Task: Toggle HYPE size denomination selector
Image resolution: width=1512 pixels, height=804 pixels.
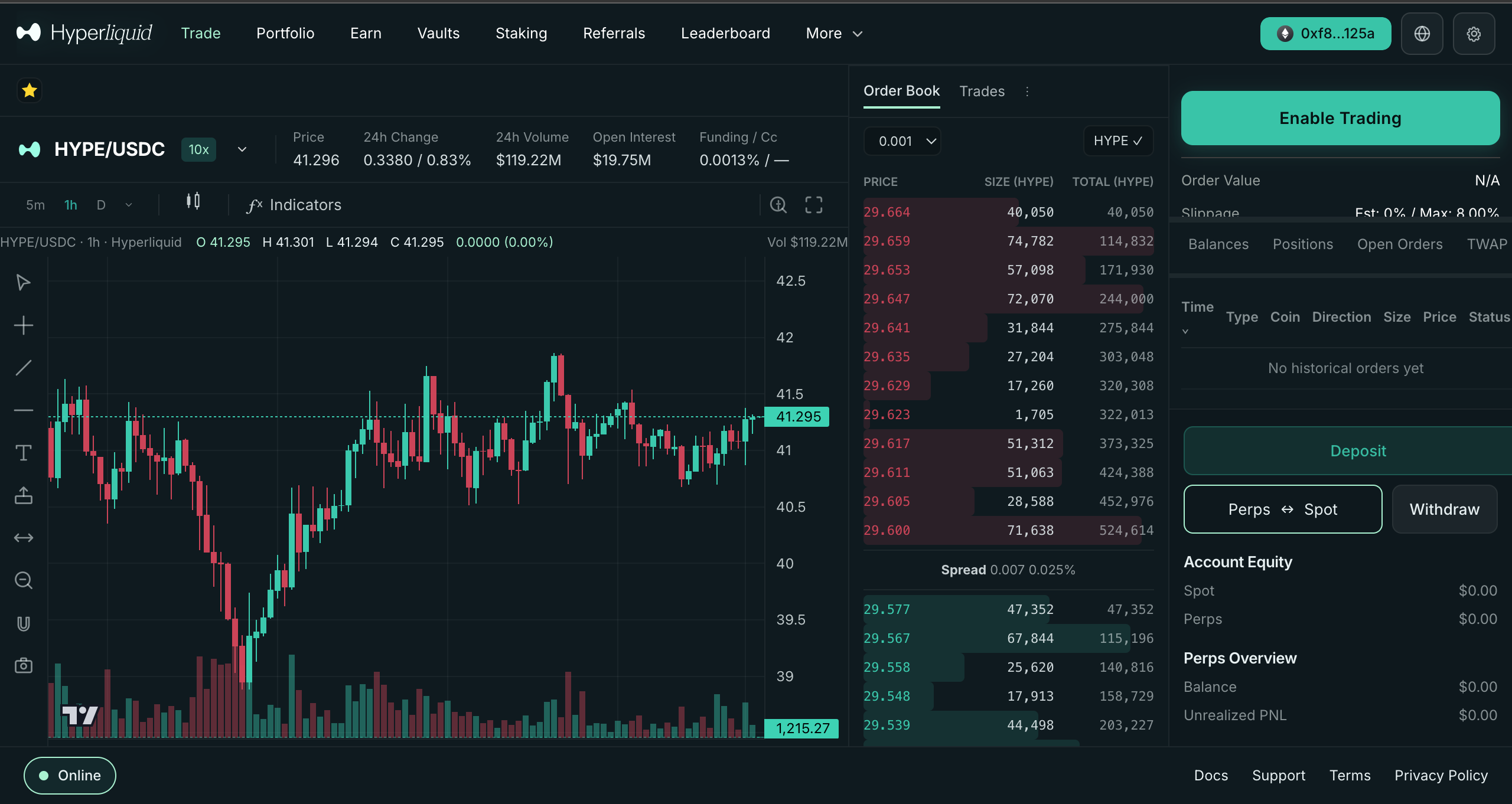Action: click(1117, 141)
